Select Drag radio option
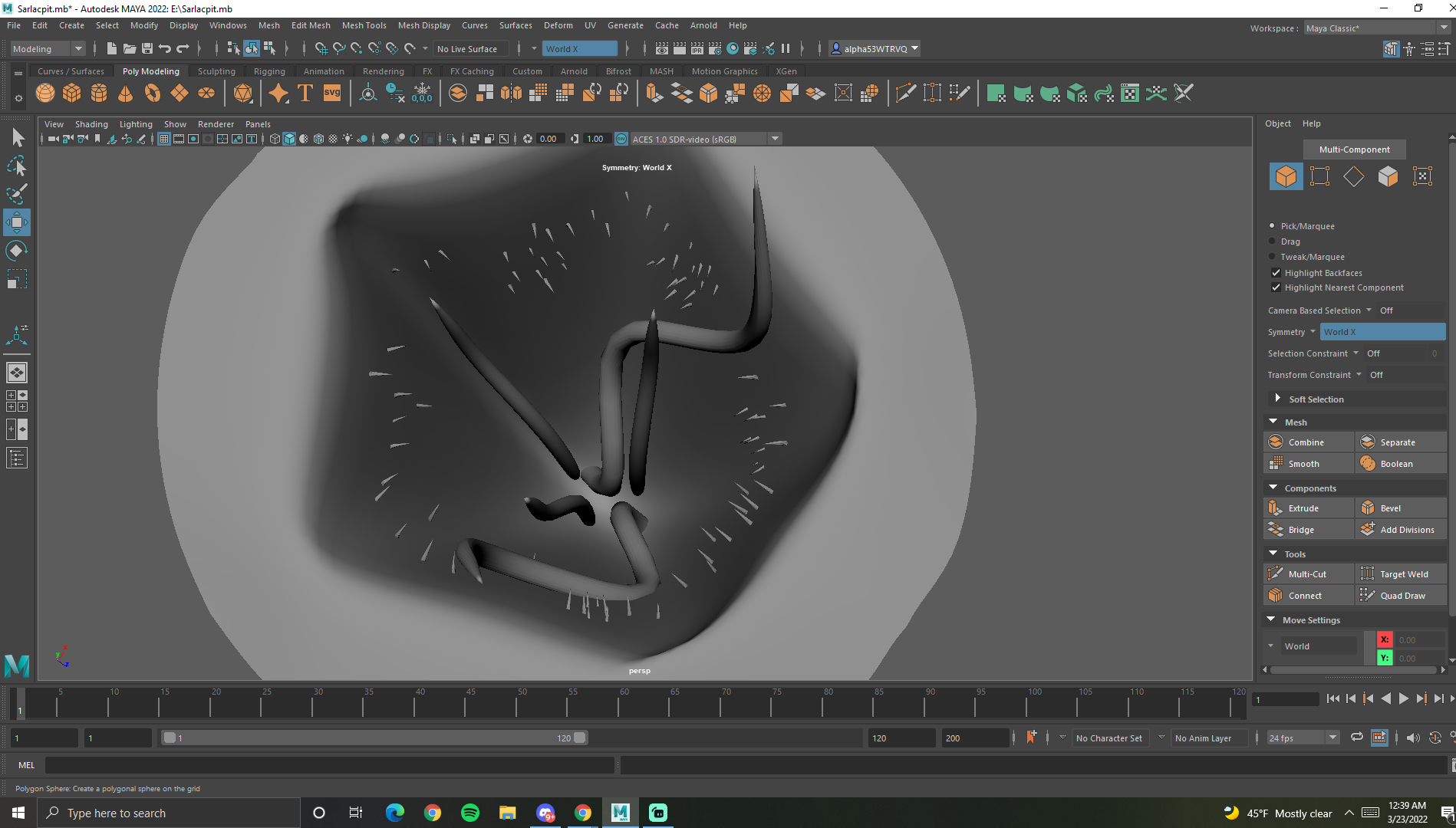The width and height of the screenshot is (1456, 828). pyautogui.click(x=1272, y=242)
